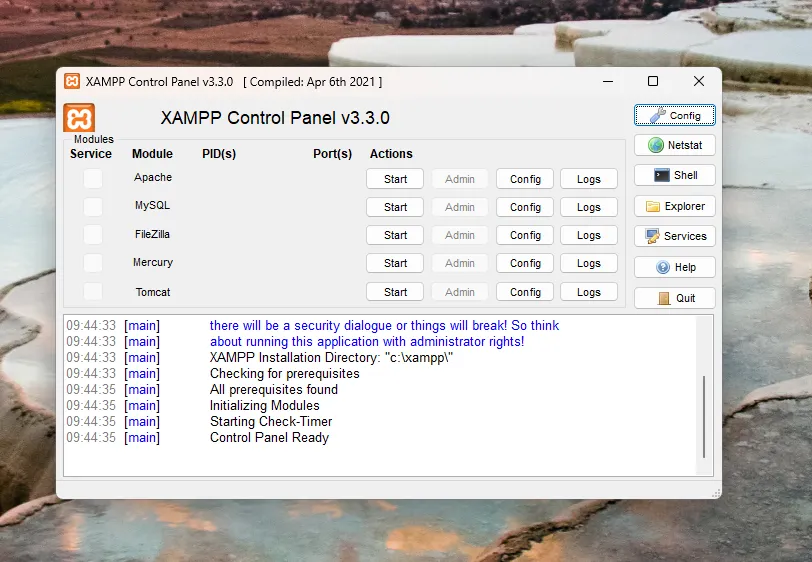This screenshot has width=812, height=562.
Task: Open Config for the Tomcat module
Action: [525, 292]
